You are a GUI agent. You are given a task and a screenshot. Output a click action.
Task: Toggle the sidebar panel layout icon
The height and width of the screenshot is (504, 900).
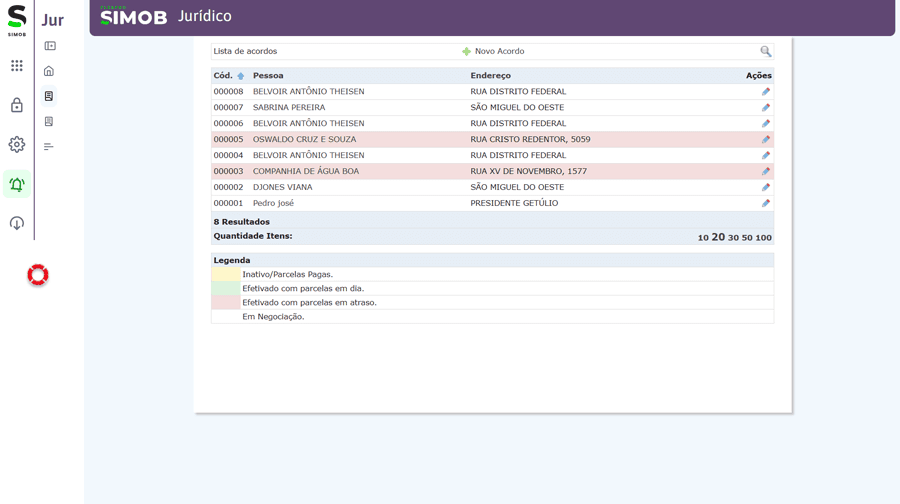click(49, 46)
